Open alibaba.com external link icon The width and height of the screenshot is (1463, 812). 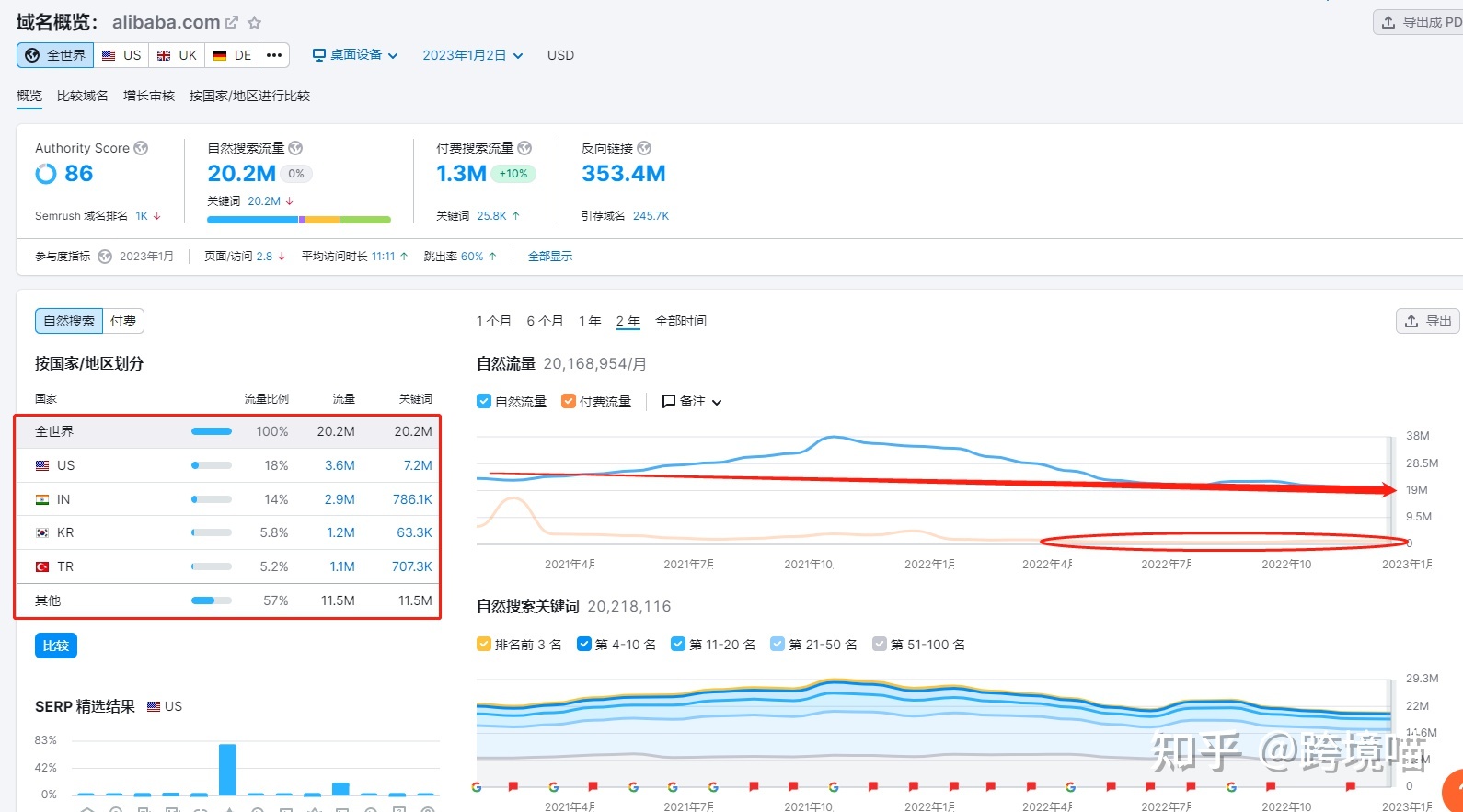click(232, 23)
